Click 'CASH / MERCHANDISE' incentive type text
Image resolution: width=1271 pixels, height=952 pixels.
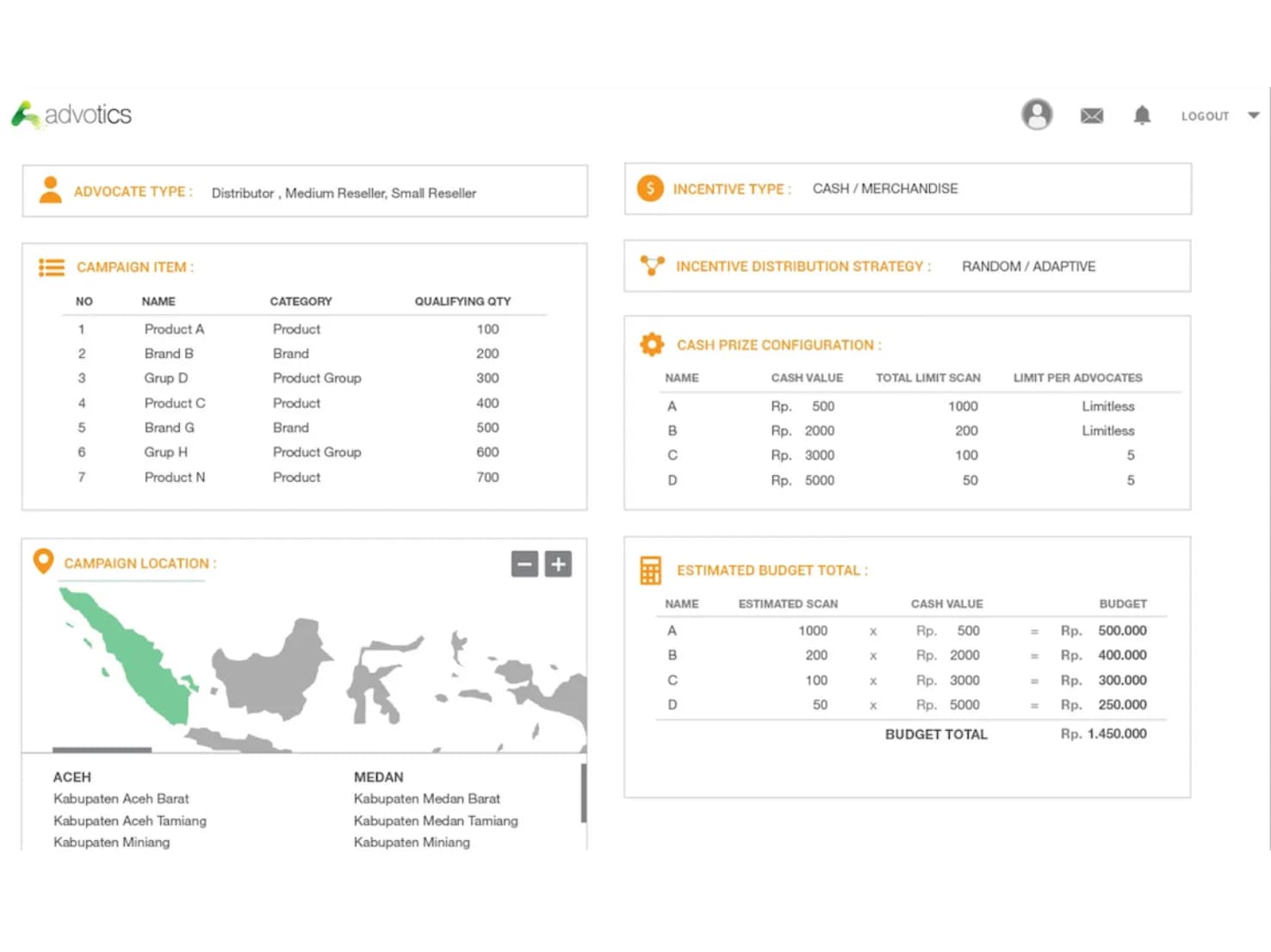click(x=885, y=189)
